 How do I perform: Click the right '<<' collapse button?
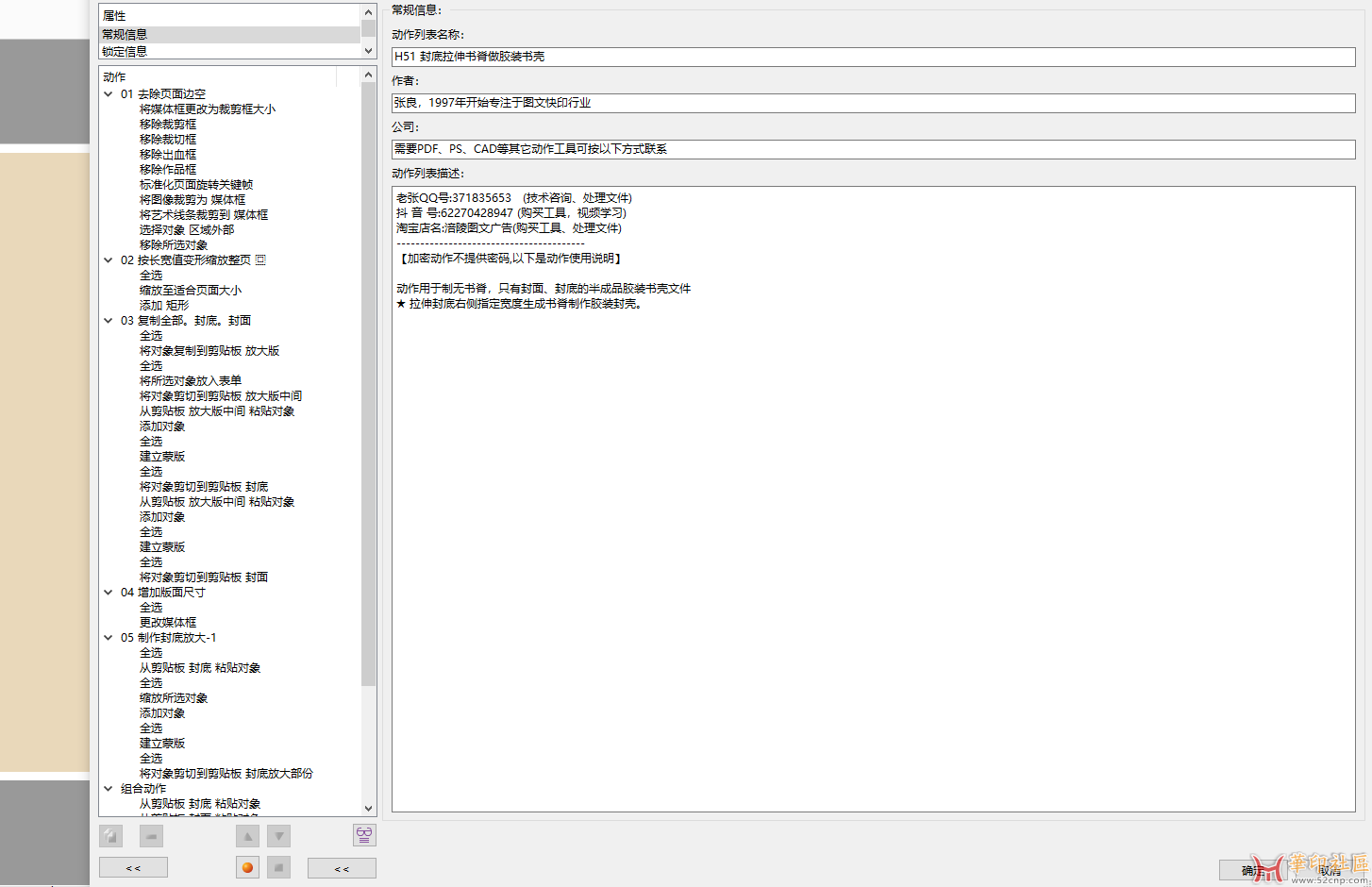[342, 868]
